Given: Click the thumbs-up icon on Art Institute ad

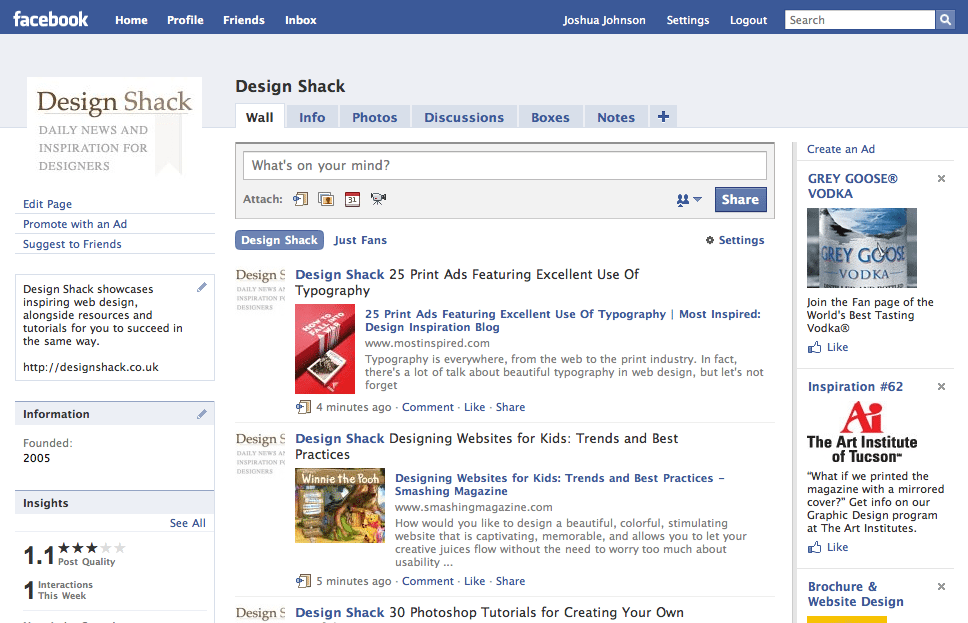Looking at the screenshot, I should click(x=814, y=547).
